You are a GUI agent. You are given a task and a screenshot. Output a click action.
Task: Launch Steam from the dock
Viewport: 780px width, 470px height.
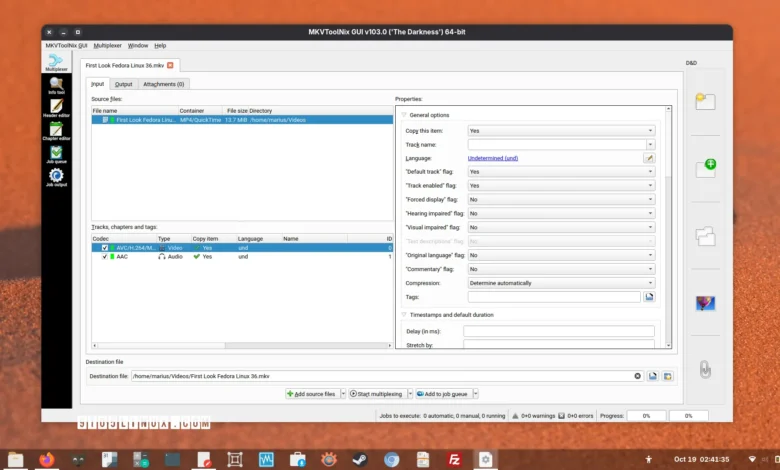pyautogui.click(x=360, y=460)
